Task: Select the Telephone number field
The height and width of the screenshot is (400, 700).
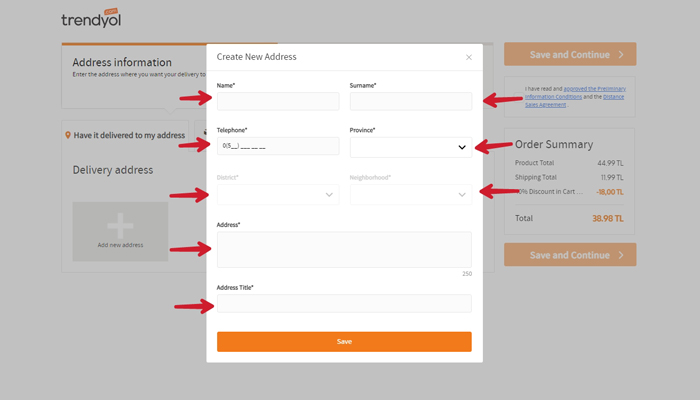Action: tap(278, 146)
